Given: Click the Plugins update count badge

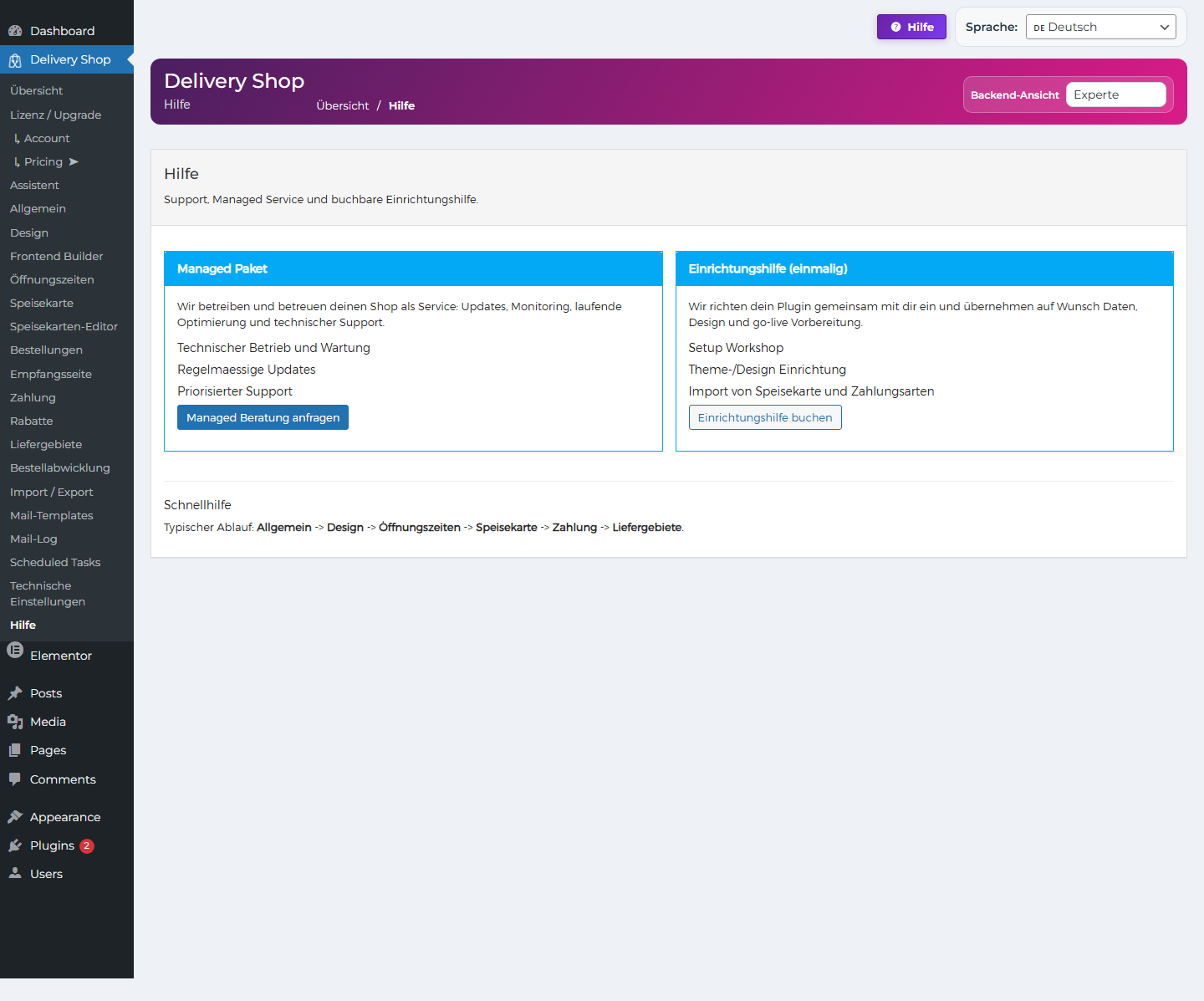Looking at the screenshot, I should (87, 845).
